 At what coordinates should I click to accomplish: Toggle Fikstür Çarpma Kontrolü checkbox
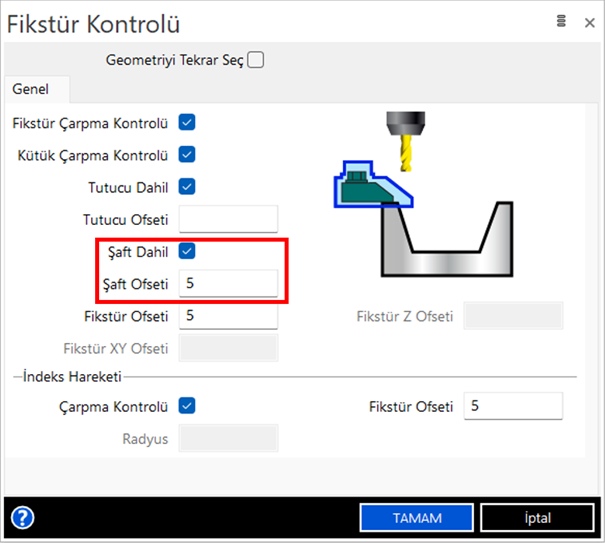(x=187, y=123)
